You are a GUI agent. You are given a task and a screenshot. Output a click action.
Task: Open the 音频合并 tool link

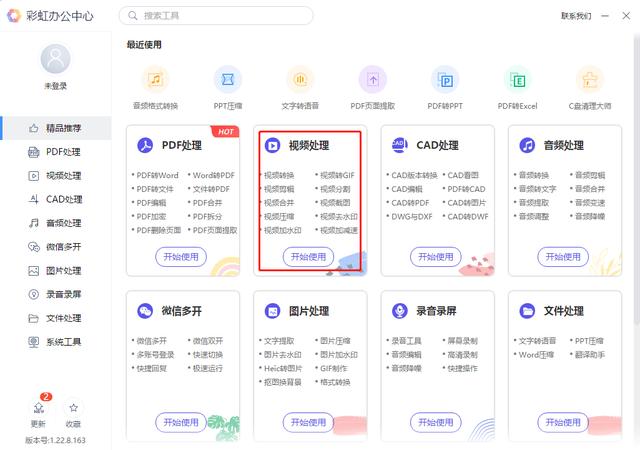(590, 189)
